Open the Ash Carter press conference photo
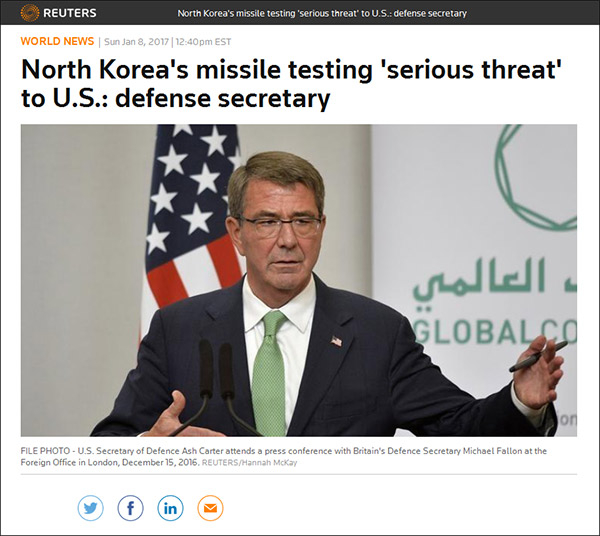Viewport: 600px width, 536px height. coord(298,280)
